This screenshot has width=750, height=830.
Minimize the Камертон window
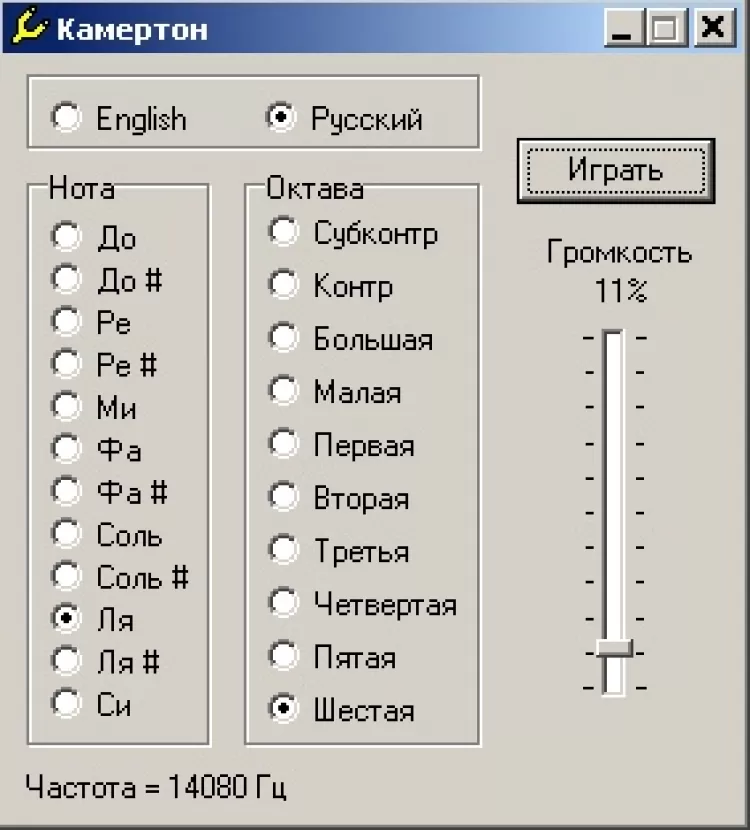[x=624, y=28]
